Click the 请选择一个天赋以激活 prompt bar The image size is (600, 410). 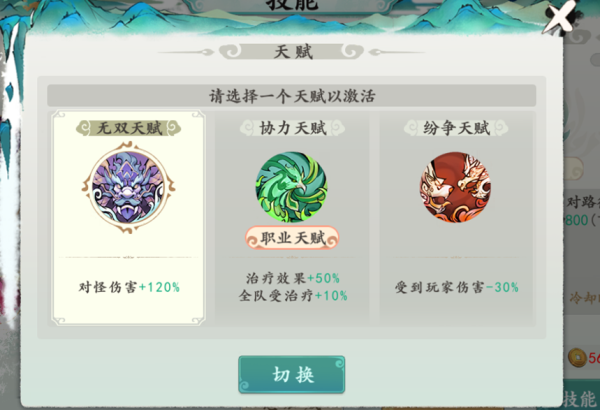[x=292, y=95]
